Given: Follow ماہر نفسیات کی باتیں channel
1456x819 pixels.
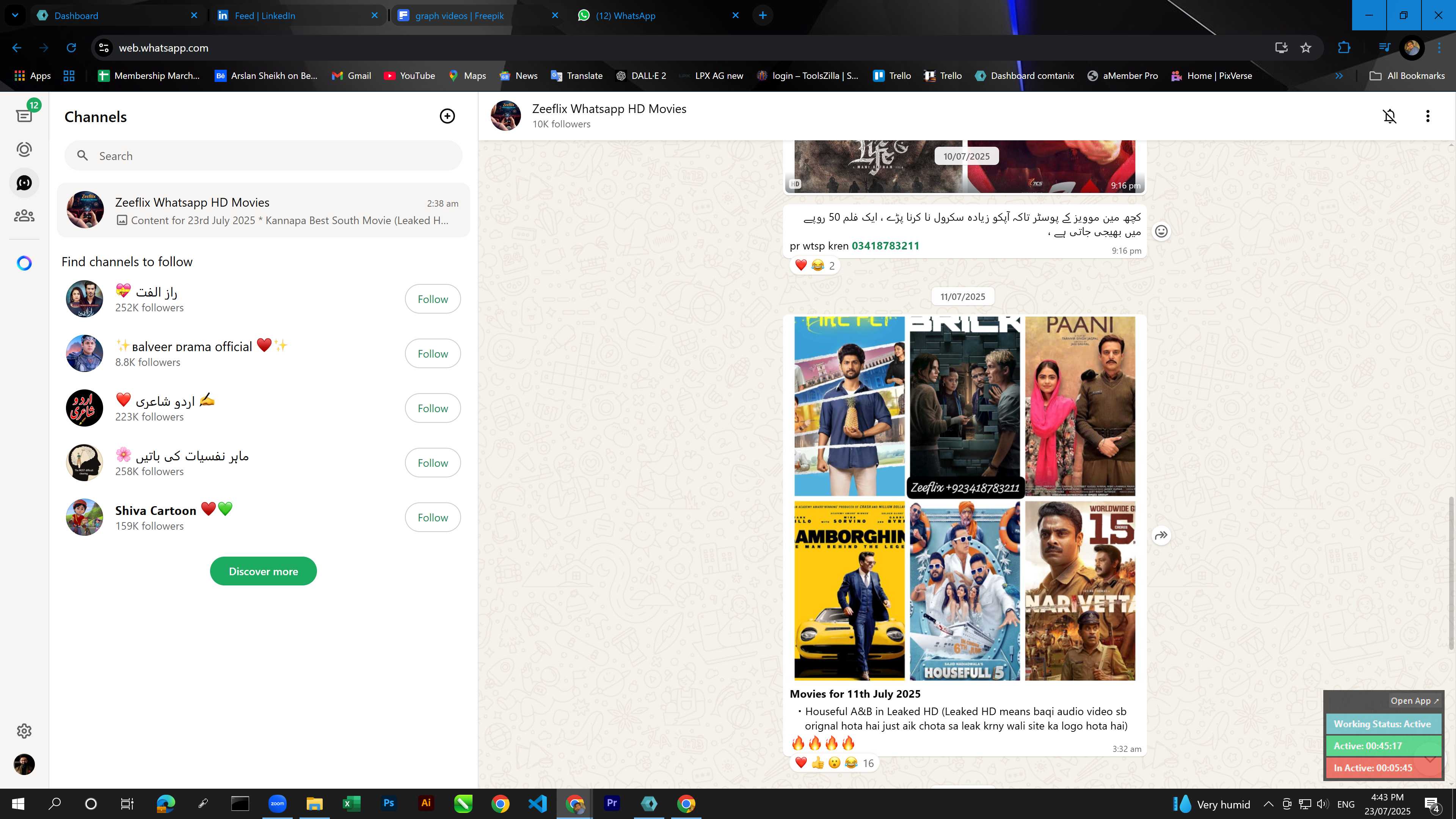Looking at the screenshot, I should tap(432, 462).
